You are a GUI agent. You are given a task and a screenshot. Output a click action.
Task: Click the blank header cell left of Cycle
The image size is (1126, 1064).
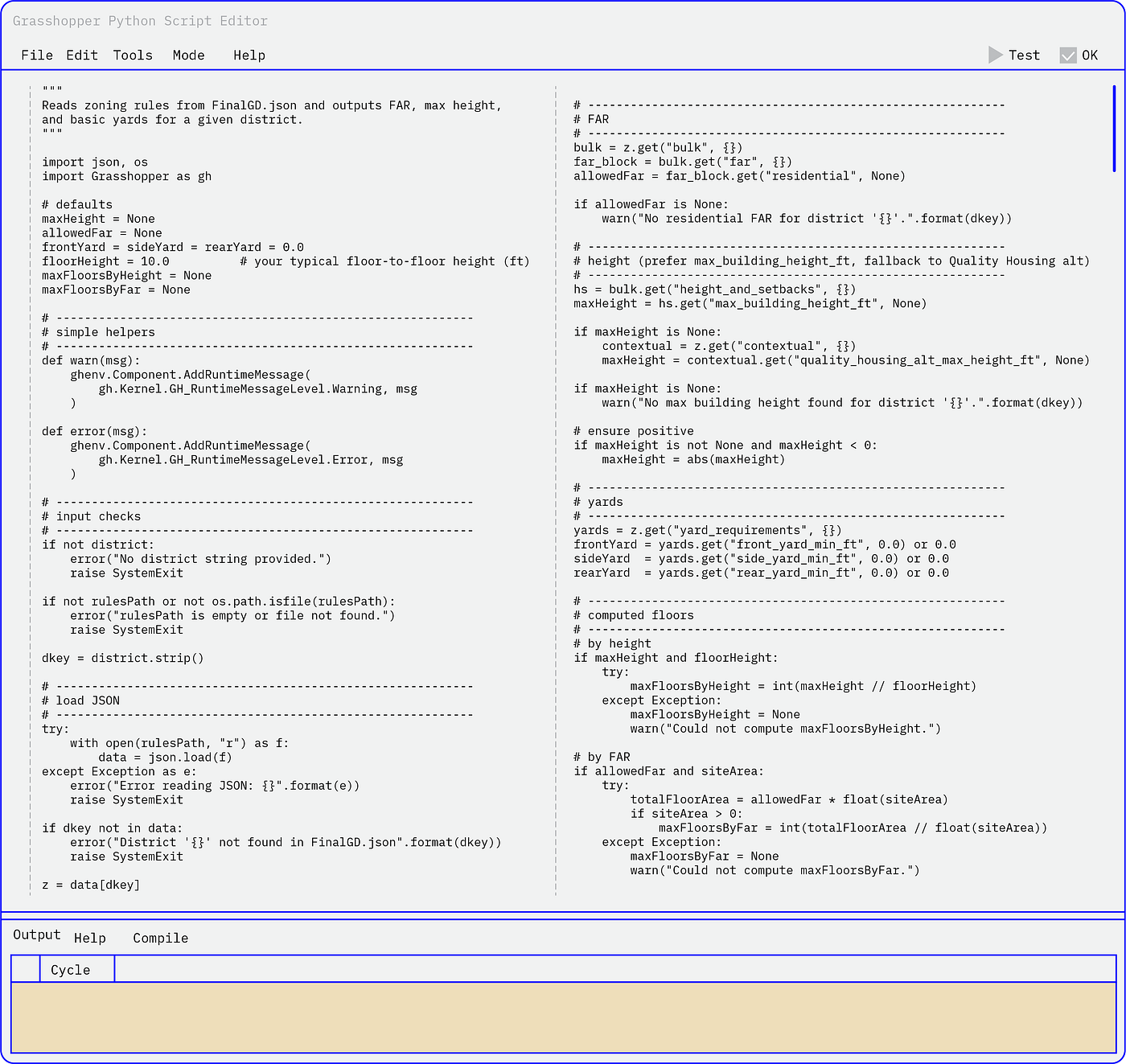[x=26, y=969]
